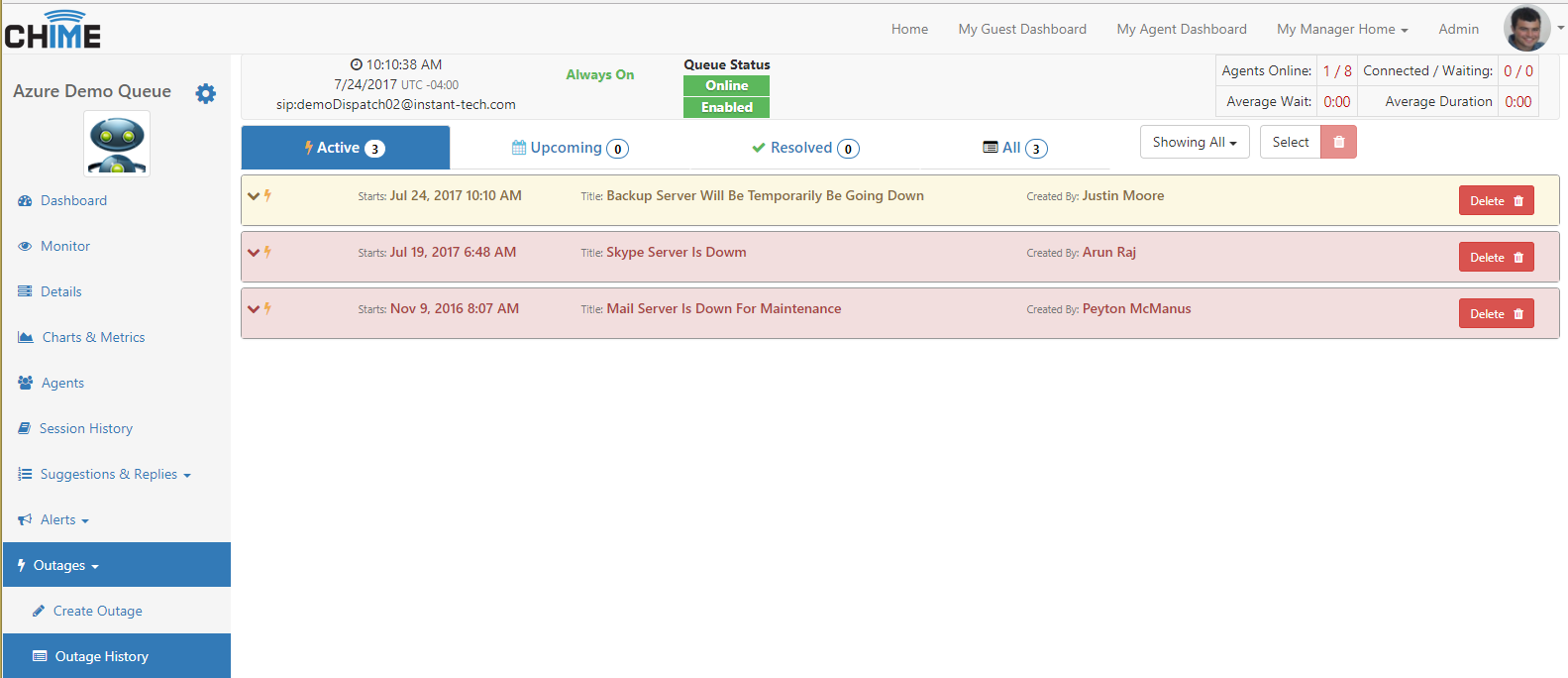
Task: Click the Create Outage pencil icon
Action: coord(39,611)
